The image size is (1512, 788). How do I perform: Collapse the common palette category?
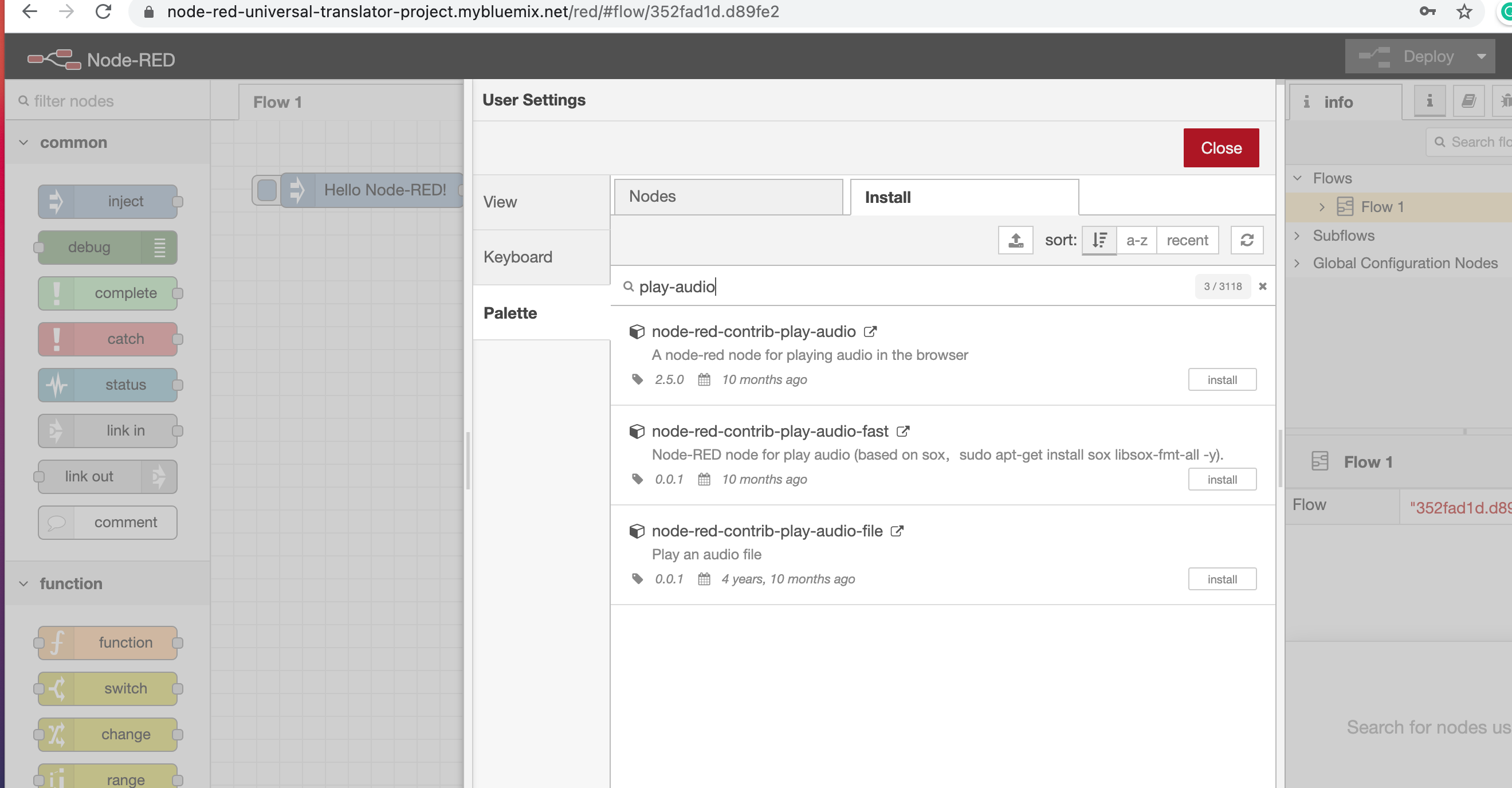tap(23, 143)
